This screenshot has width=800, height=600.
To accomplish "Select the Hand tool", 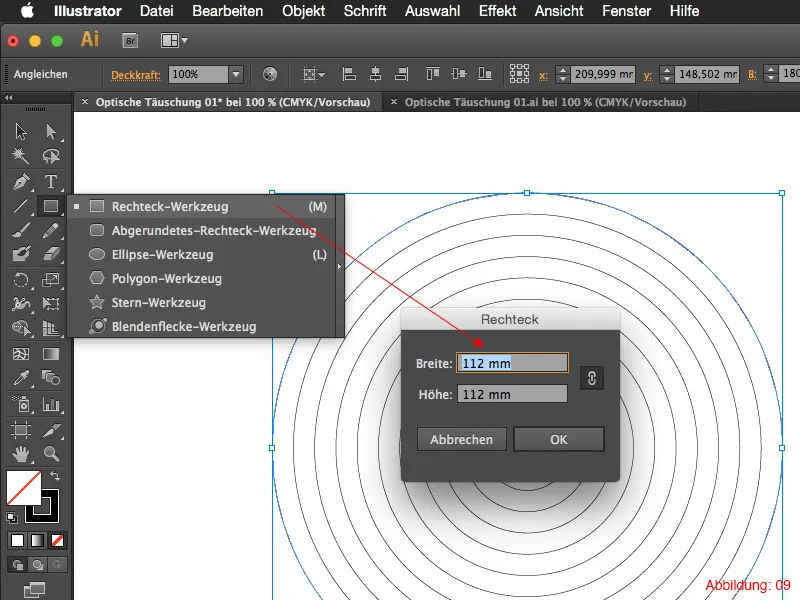I will [x=21, y=454].
